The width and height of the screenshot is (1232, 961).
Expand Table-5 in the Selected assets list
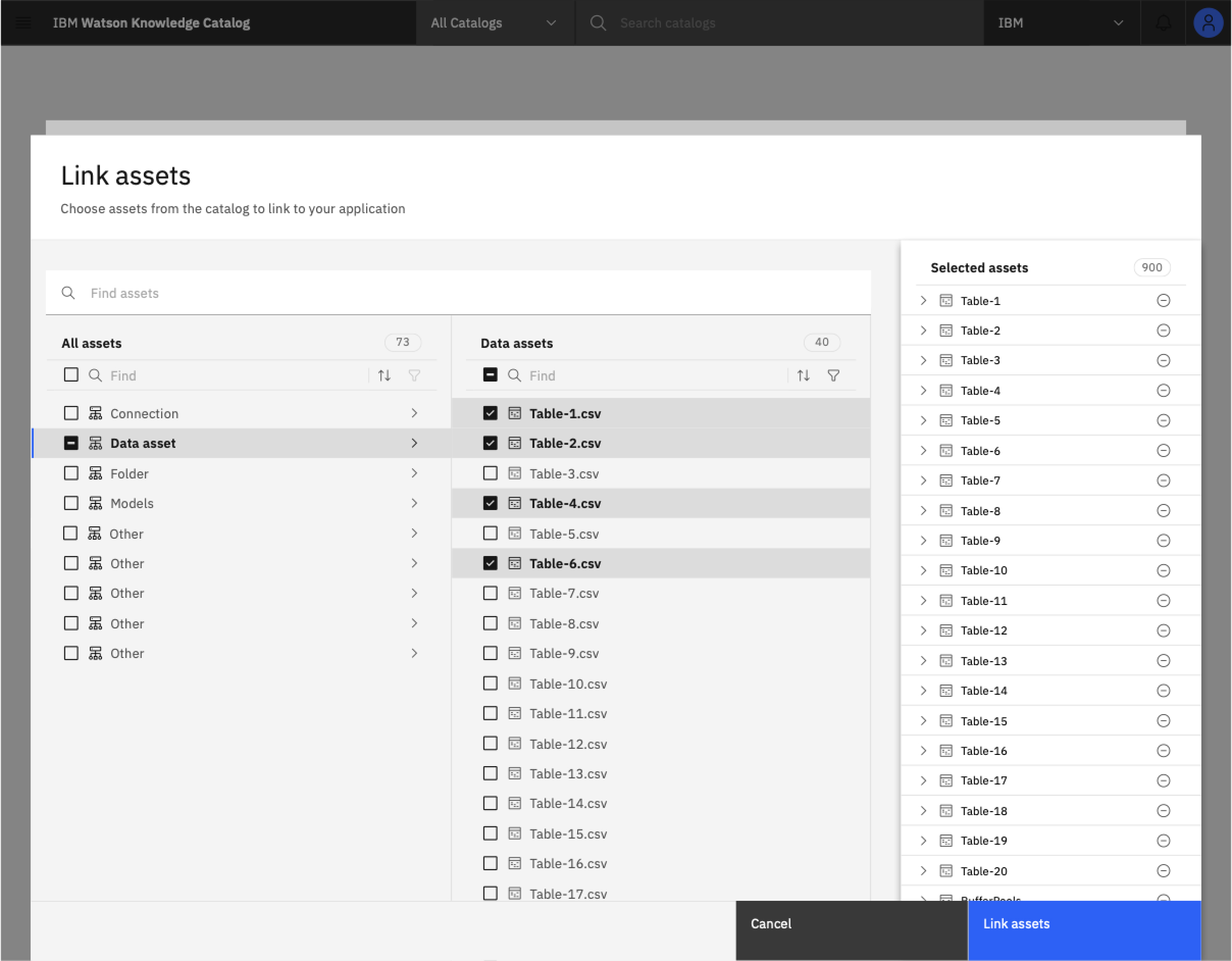tap(923, 420)
